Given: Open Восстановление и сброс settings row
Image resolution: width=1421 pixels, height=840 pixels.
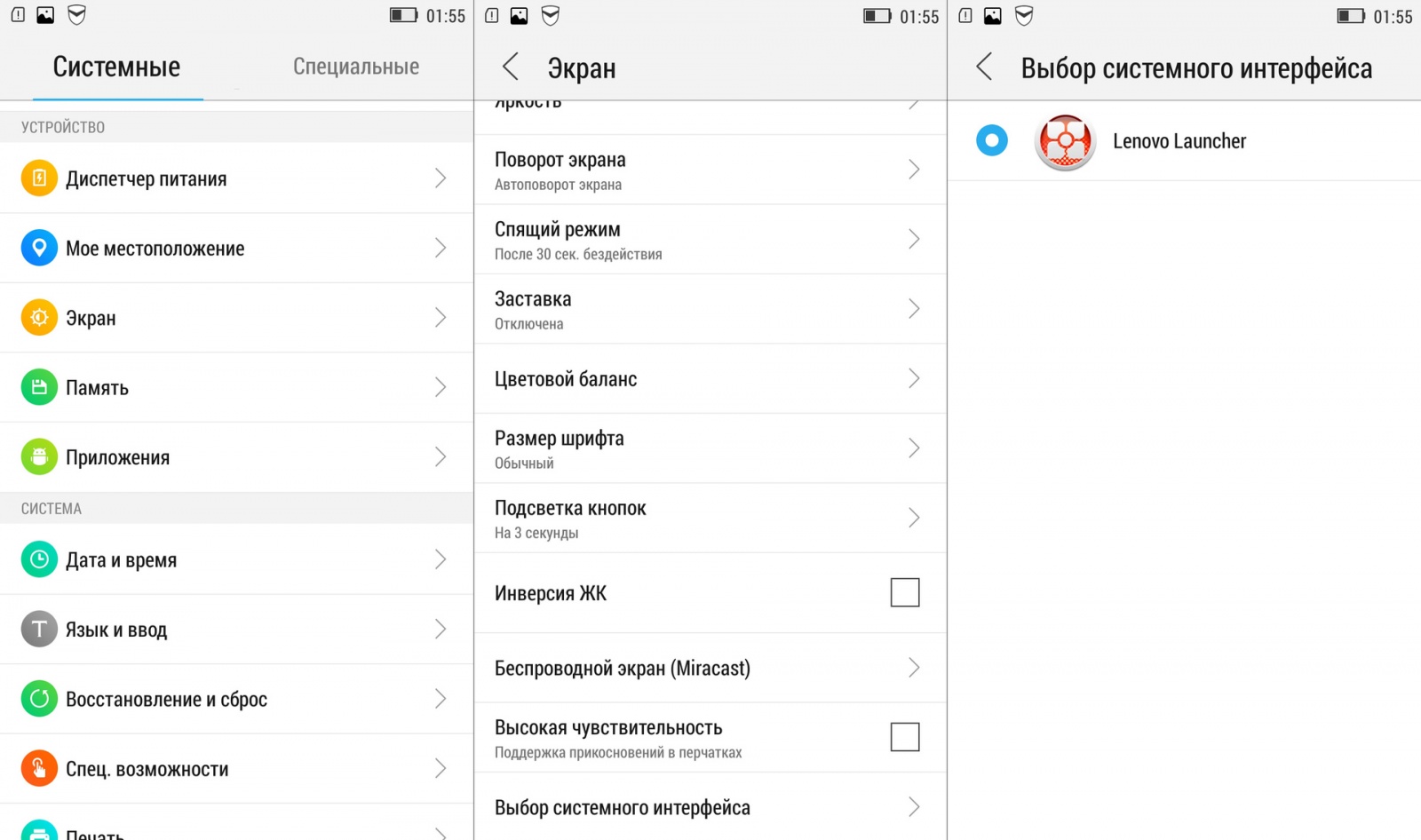Looking at the screenshot, I should (x=166, y=700).
